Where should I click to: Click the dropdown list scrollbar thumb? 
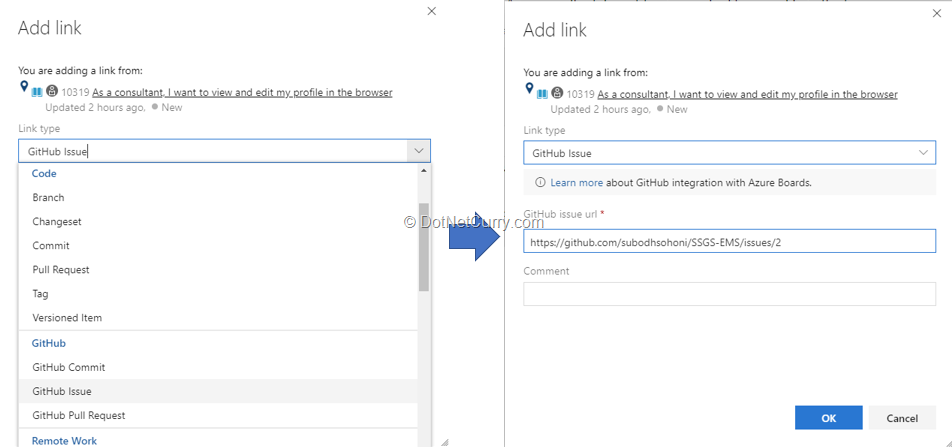(x=424, y=247)
